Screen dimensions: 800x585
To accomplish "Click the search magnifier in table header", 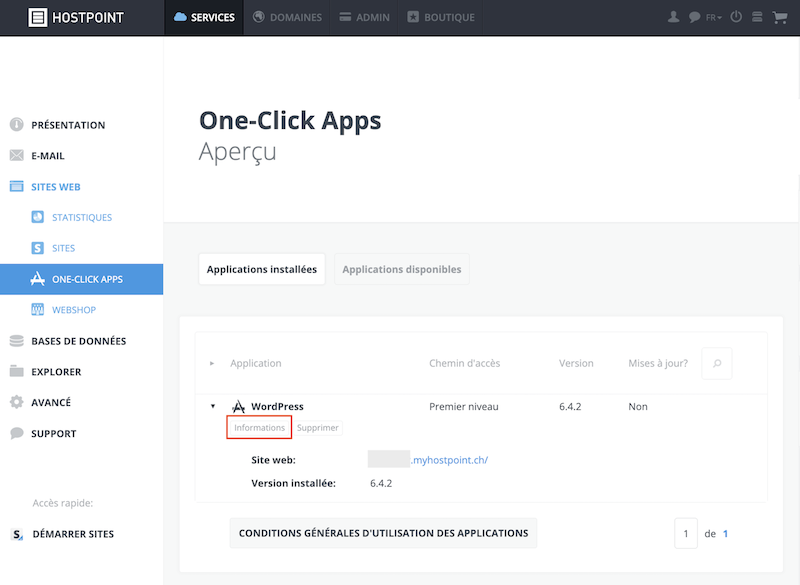I will pyautogui.click(x=717, y=363).
